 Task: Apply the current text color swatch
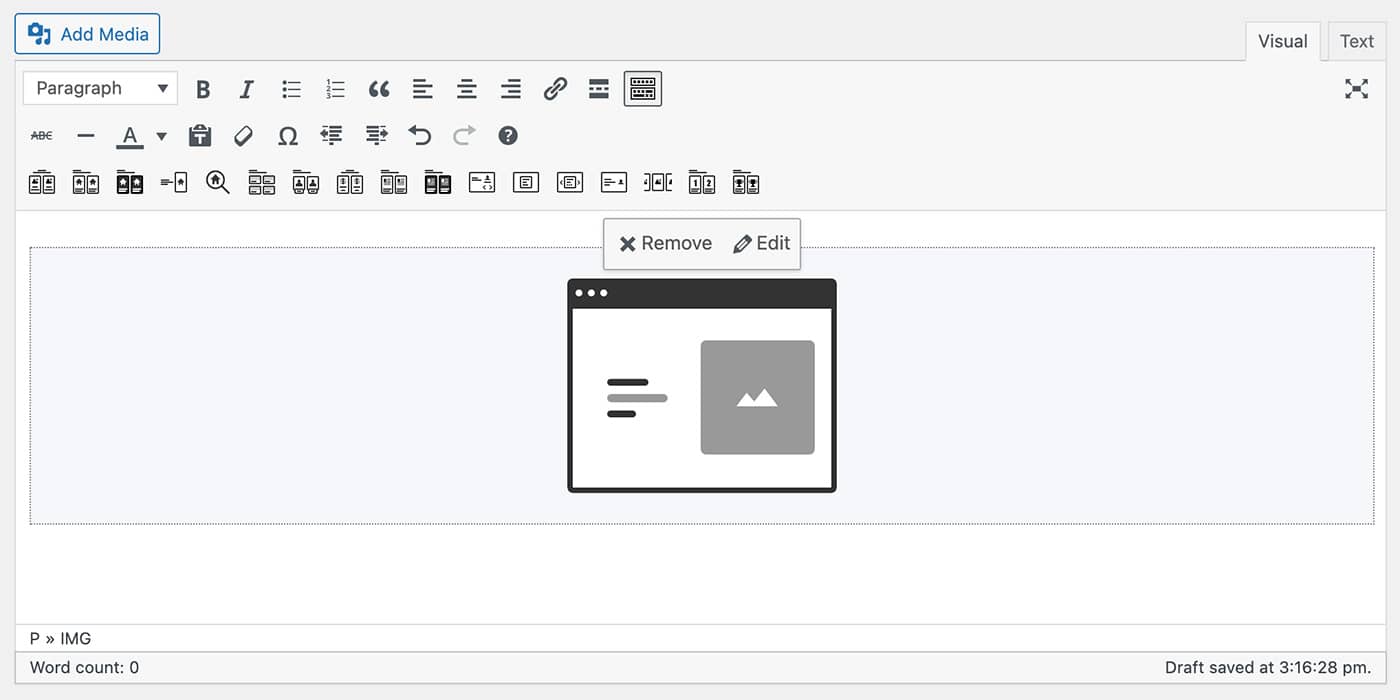coord(130,136)
